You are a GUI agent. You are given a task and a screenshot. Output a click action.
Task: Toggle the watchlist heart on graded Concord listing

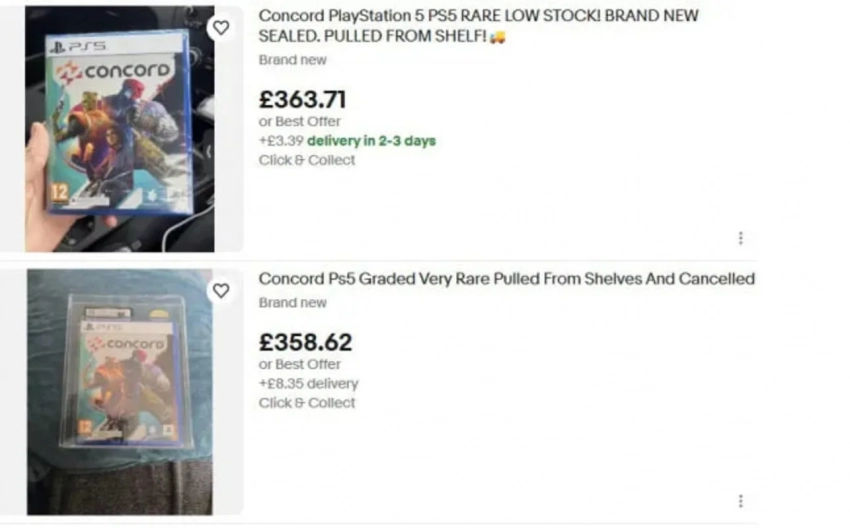(x=221, y=291)
